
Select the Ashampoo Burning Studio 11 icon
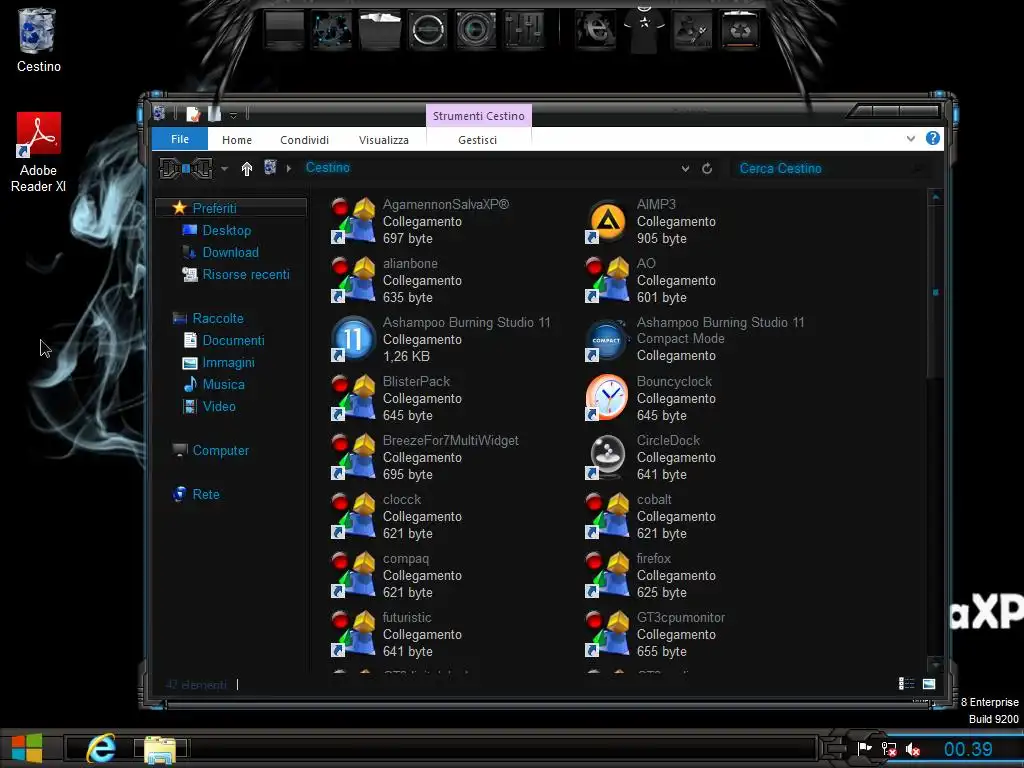[x=353, y=339]
